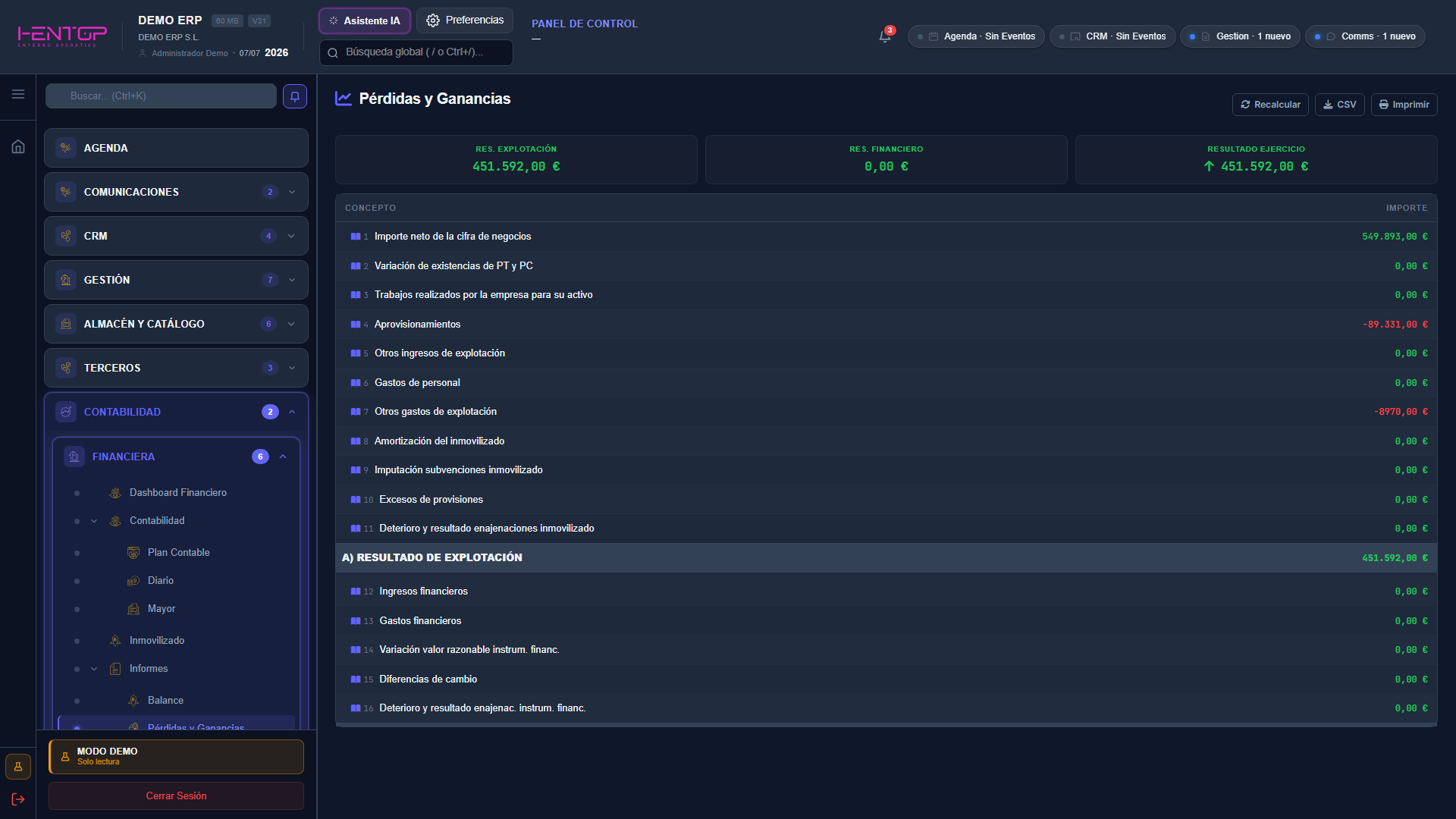1456x819 pixels.
Task: Click the HENTOP logo
Action: pyautogui.click(x=62, y=36)
